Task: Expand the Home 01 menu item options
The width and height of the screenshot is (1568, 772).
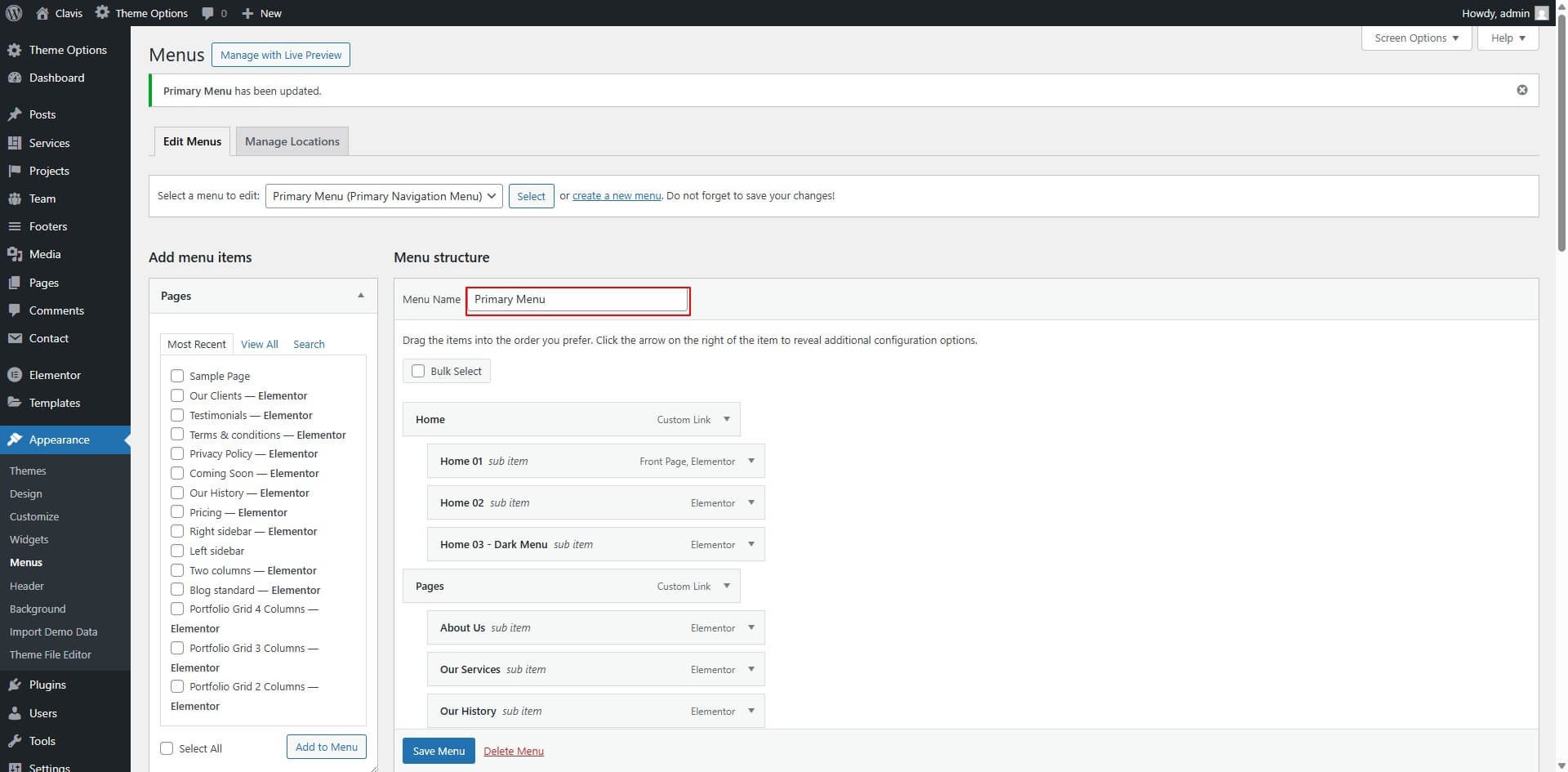Action: (x=751, y=461)
